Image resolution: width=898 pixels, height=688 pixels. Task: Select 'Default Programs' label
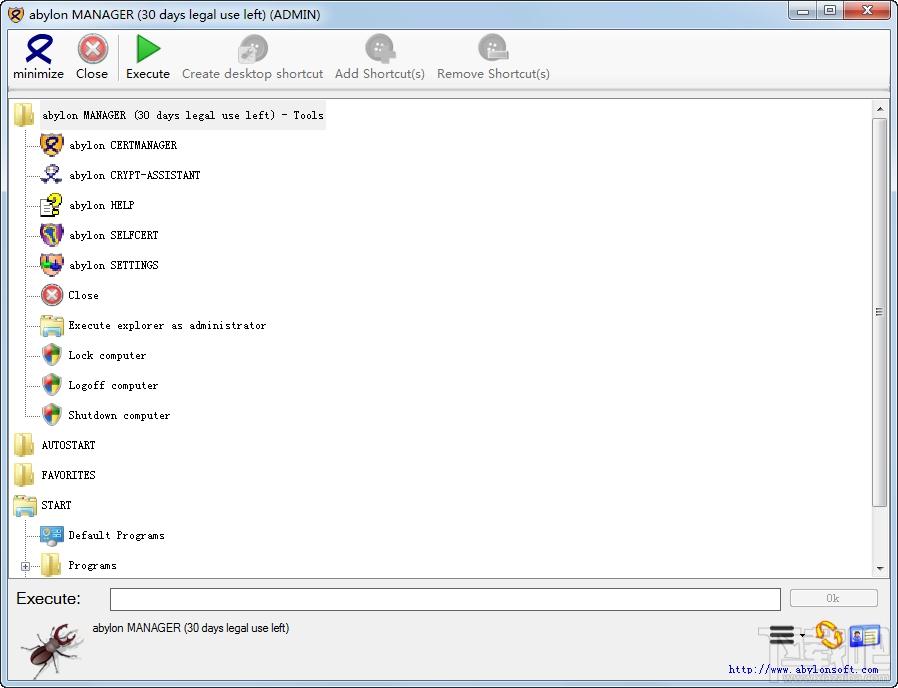tap(116, 535)
